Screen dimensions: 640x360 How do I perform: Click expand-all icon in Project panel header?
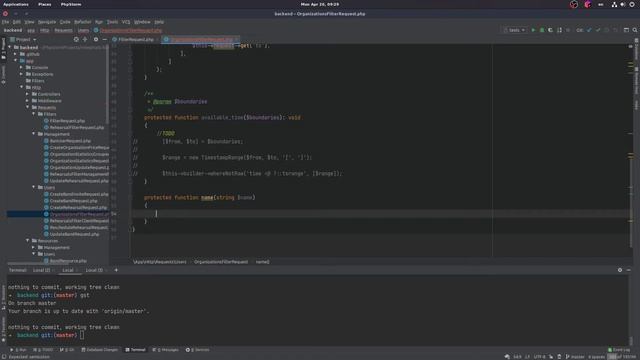pyautogui.click(x=85, y=39)
